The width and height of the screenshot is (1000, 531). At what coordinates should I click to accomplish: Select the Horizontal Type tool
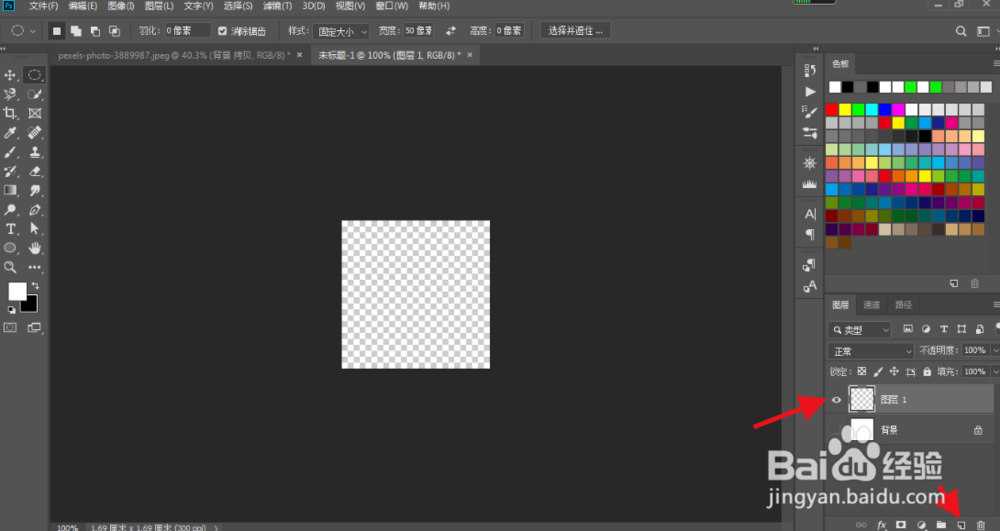click(x=10, y=229)
